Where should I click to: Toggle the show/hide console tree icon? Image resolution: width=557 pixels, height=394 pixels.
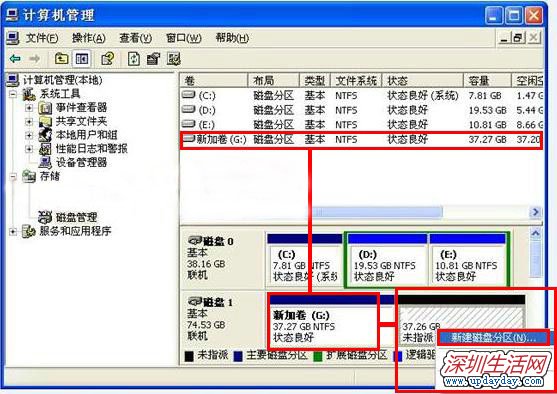[81, 59]
